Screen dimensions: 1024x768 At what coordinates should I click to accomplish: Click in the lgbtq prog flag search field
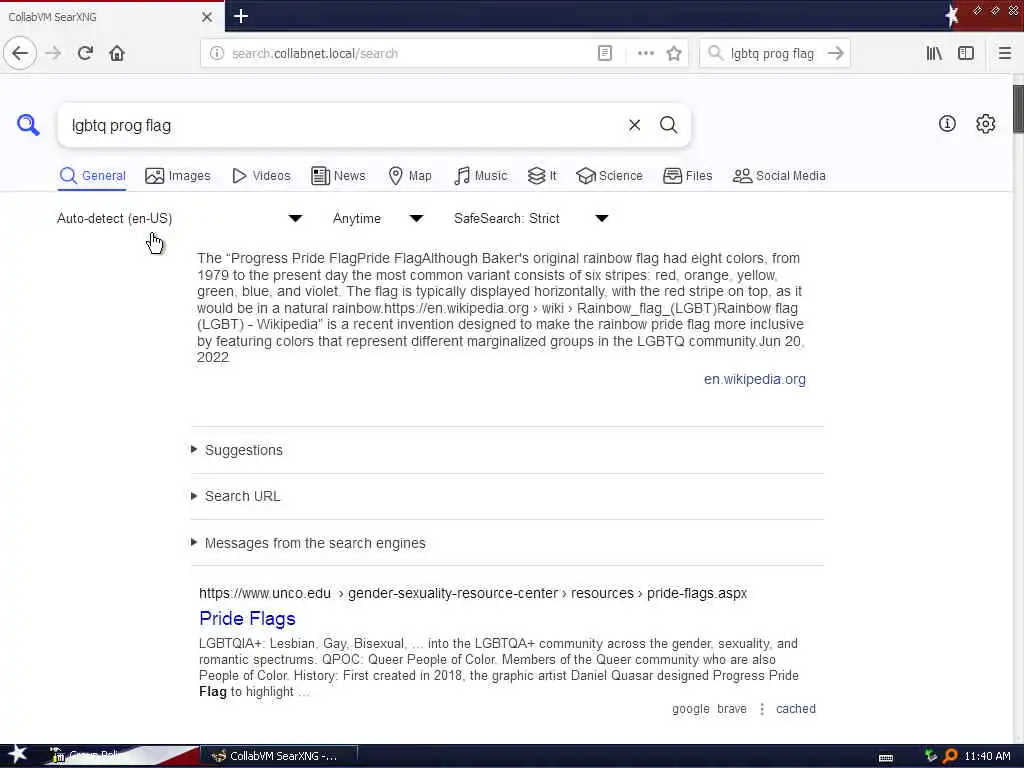pyautogui.click(x=343, y=125)
